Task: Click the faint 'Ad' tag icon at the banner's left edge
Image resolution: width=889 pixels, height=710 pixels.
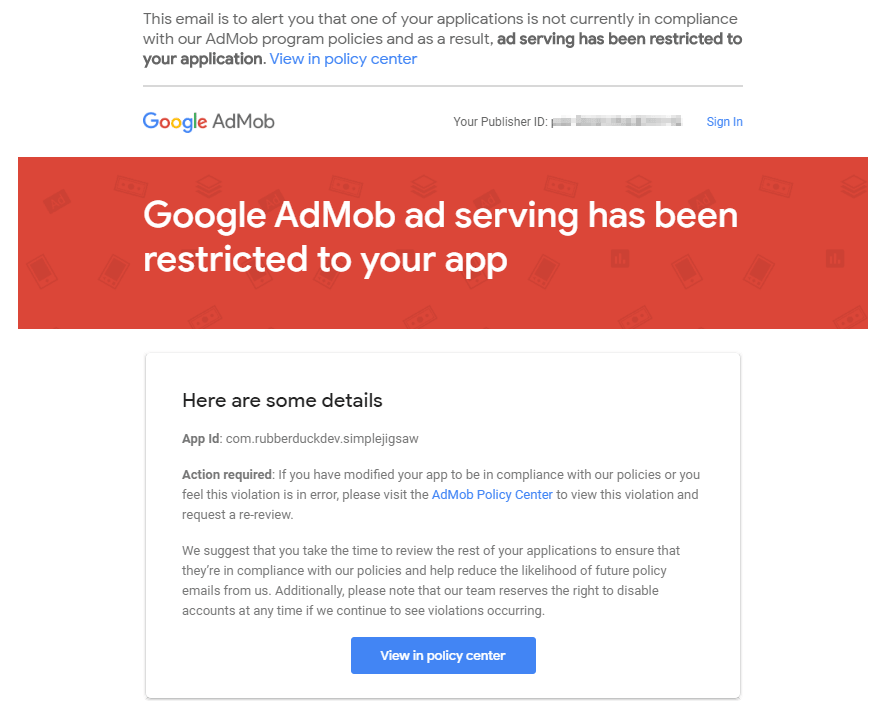Action: (57, 200)
